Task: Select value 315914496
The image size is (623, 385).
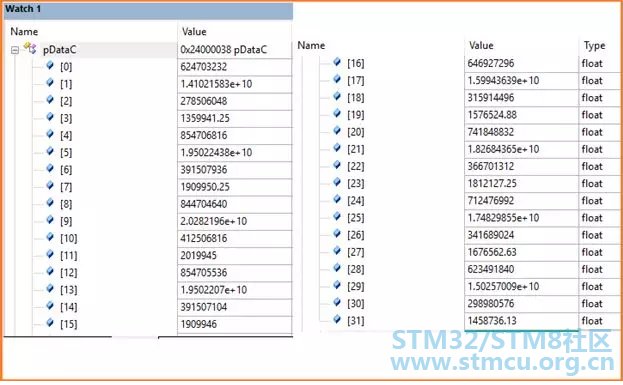Action: [491, 97]
